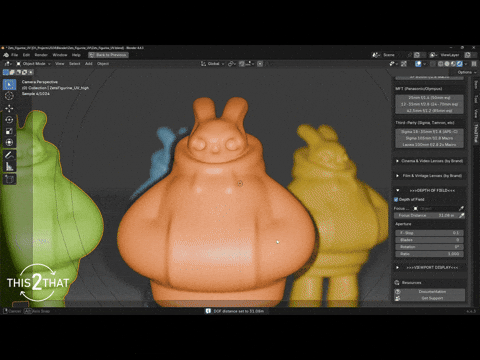The height and width of the screenshot is (360, 480).
Task: Click the add view layer icon
Action: 468,55
